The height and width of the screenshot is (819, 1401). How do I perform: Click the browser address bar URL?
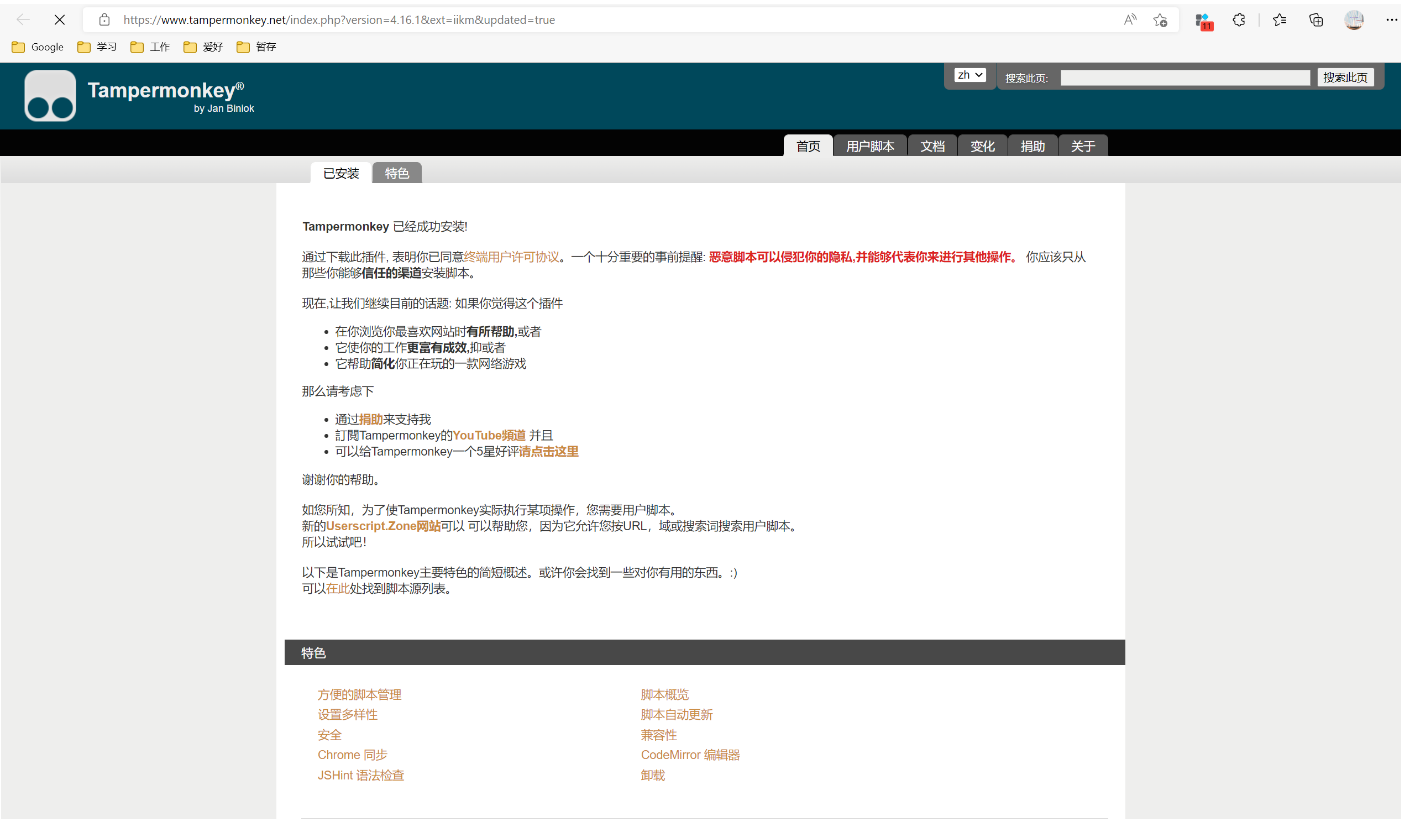pyautogui.click(x=340, y=20)
